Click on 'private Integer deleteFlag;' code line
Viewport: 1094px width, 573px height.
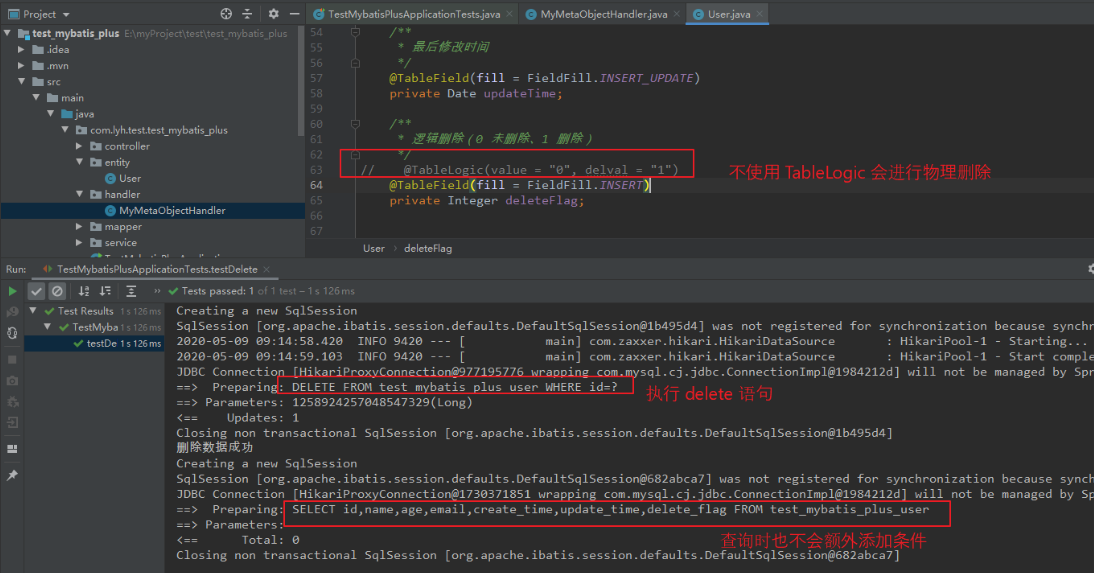[x=486, y=200]
